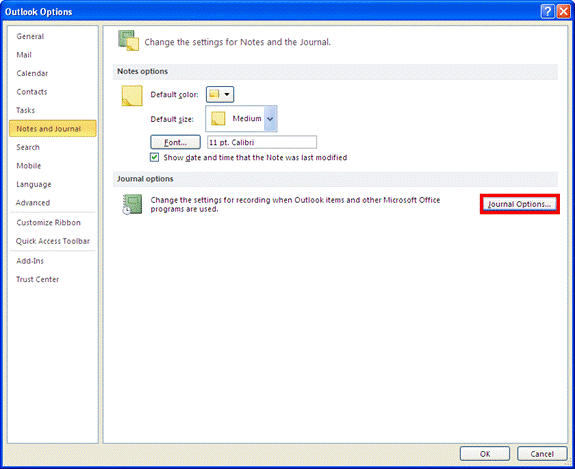Open the Font dialog button
Screen dimensions: 575x469
tap(175, 142)
